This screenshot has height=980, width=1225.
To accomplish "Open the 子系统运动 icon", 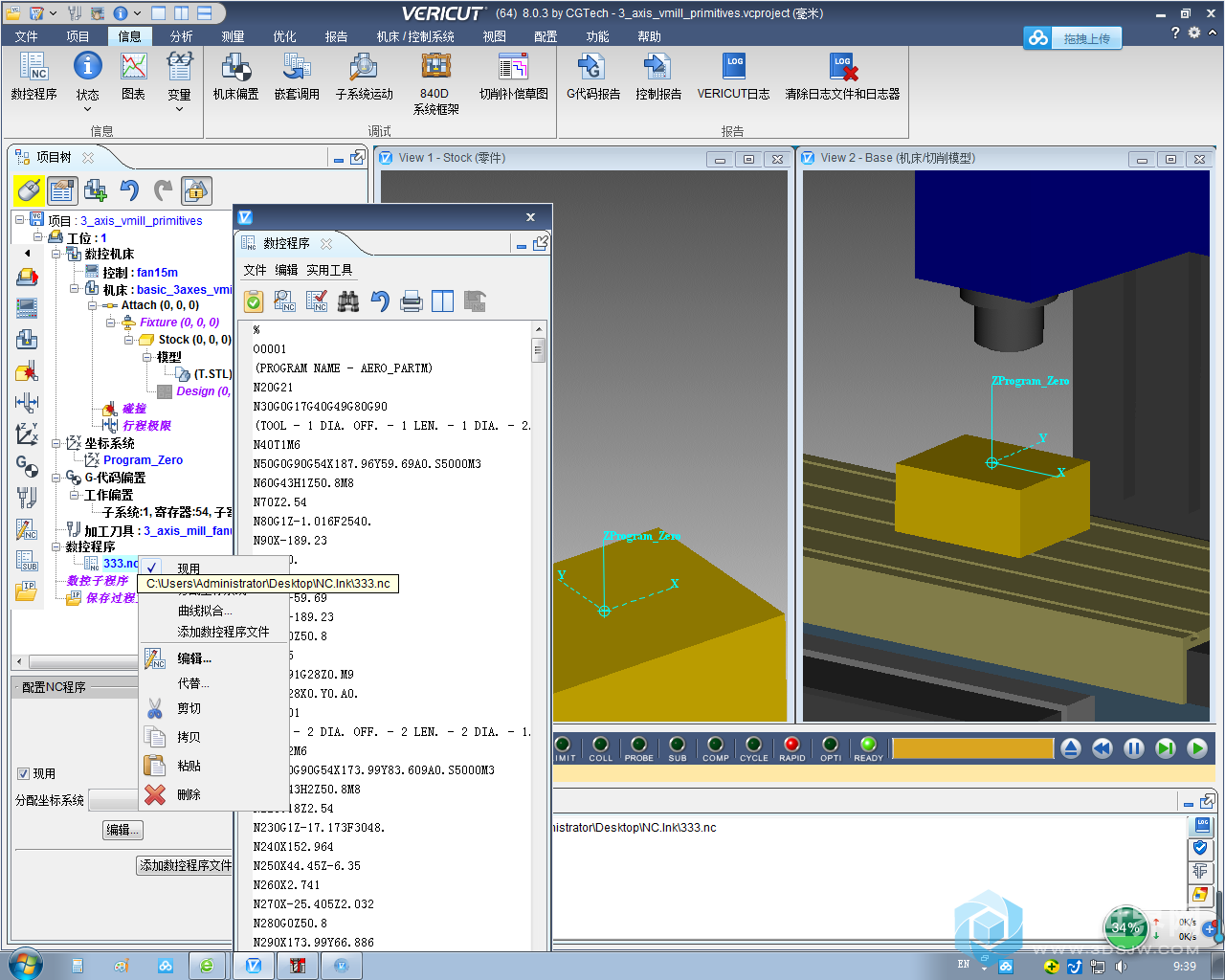I will point(364,76).
